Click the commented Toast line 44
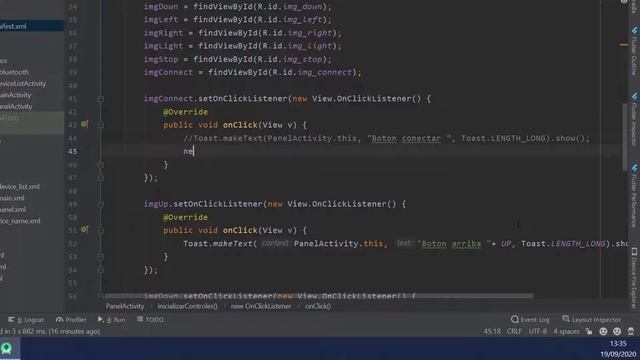Viewport: 640px width, 360px height. (387, 138)
